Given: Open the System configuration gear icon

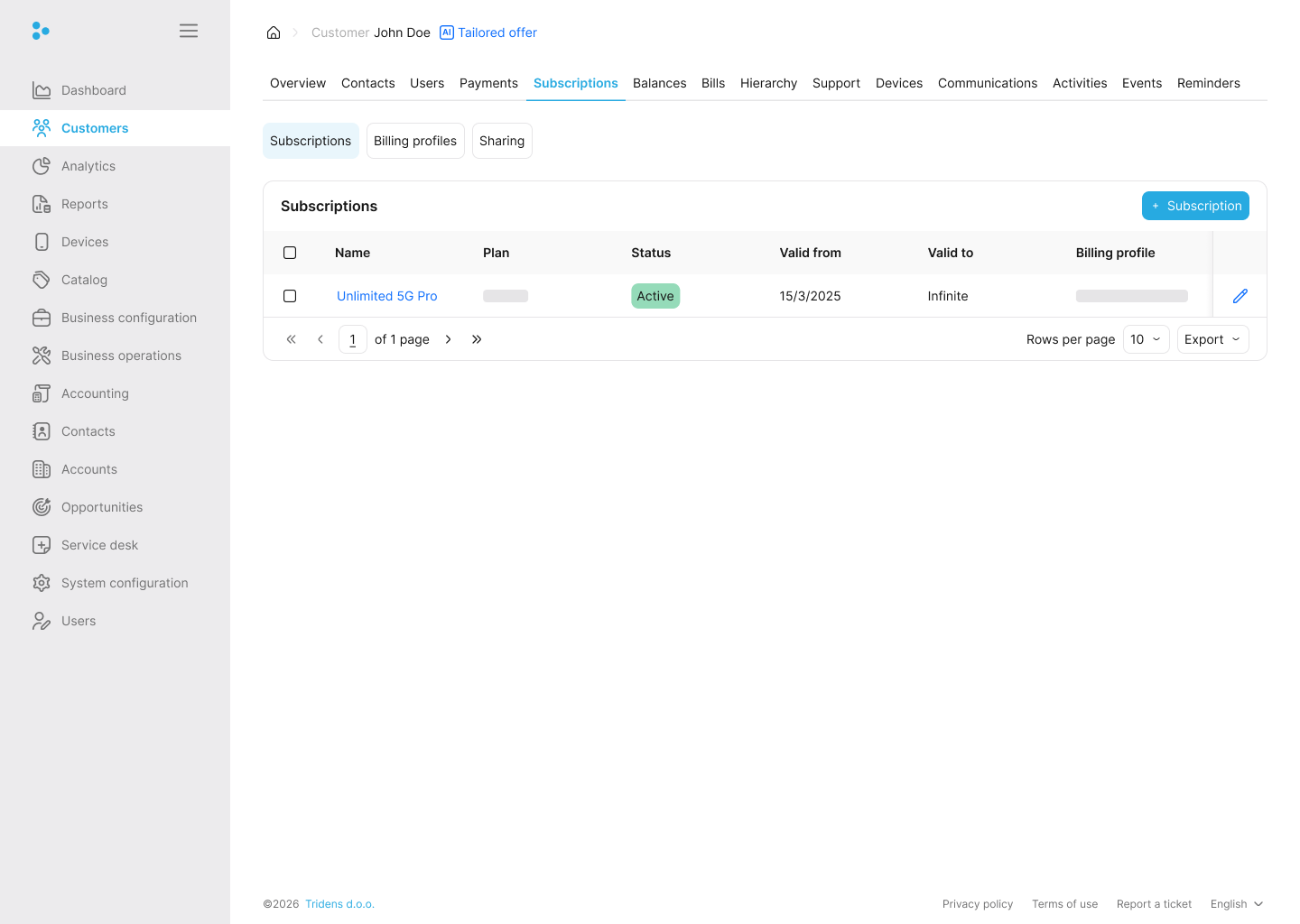Looking at the screenshot, I should (x=42, y=583).
